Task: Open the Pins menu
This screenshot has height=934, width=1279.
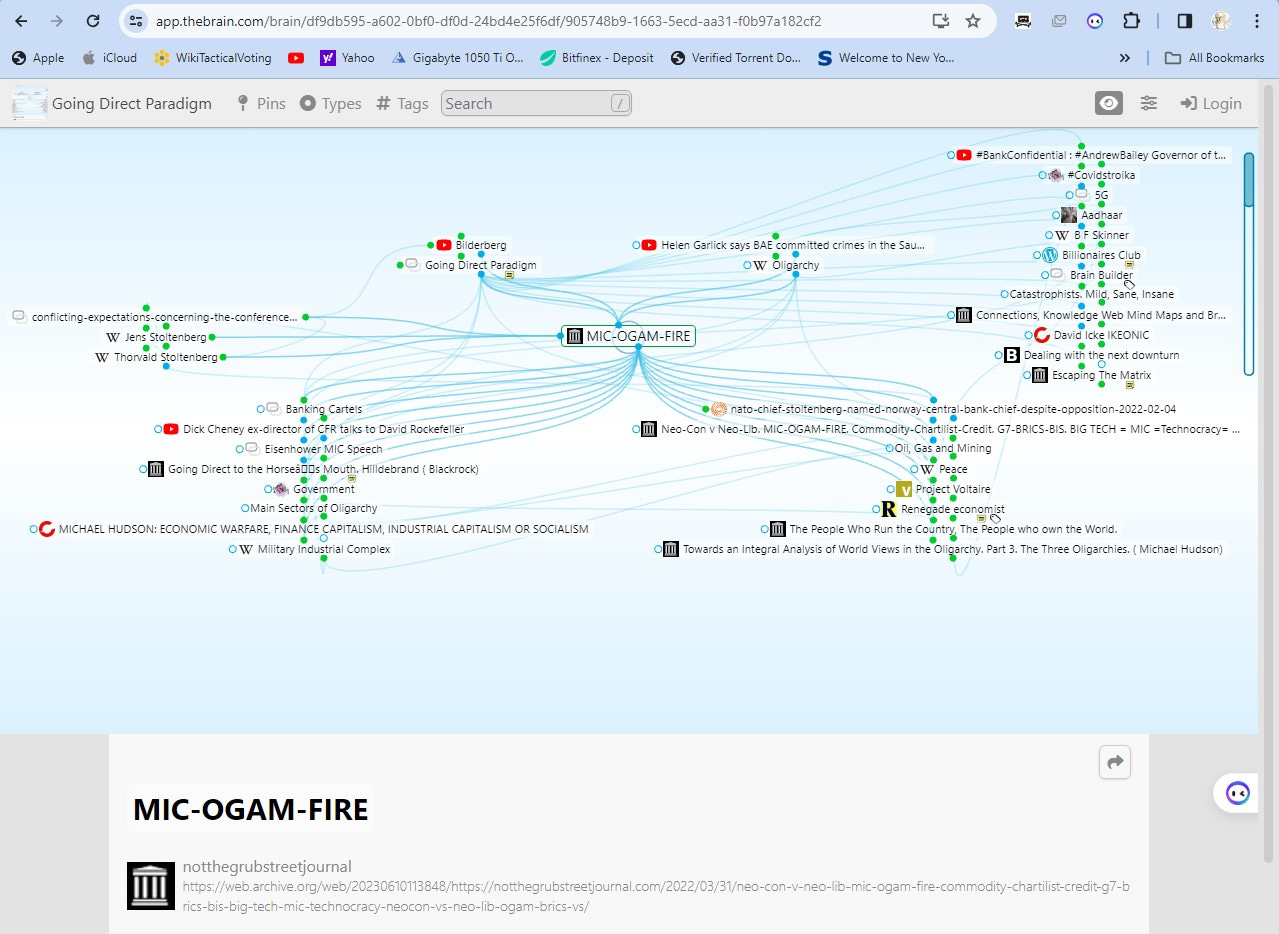Action: (x=260, y=103)
